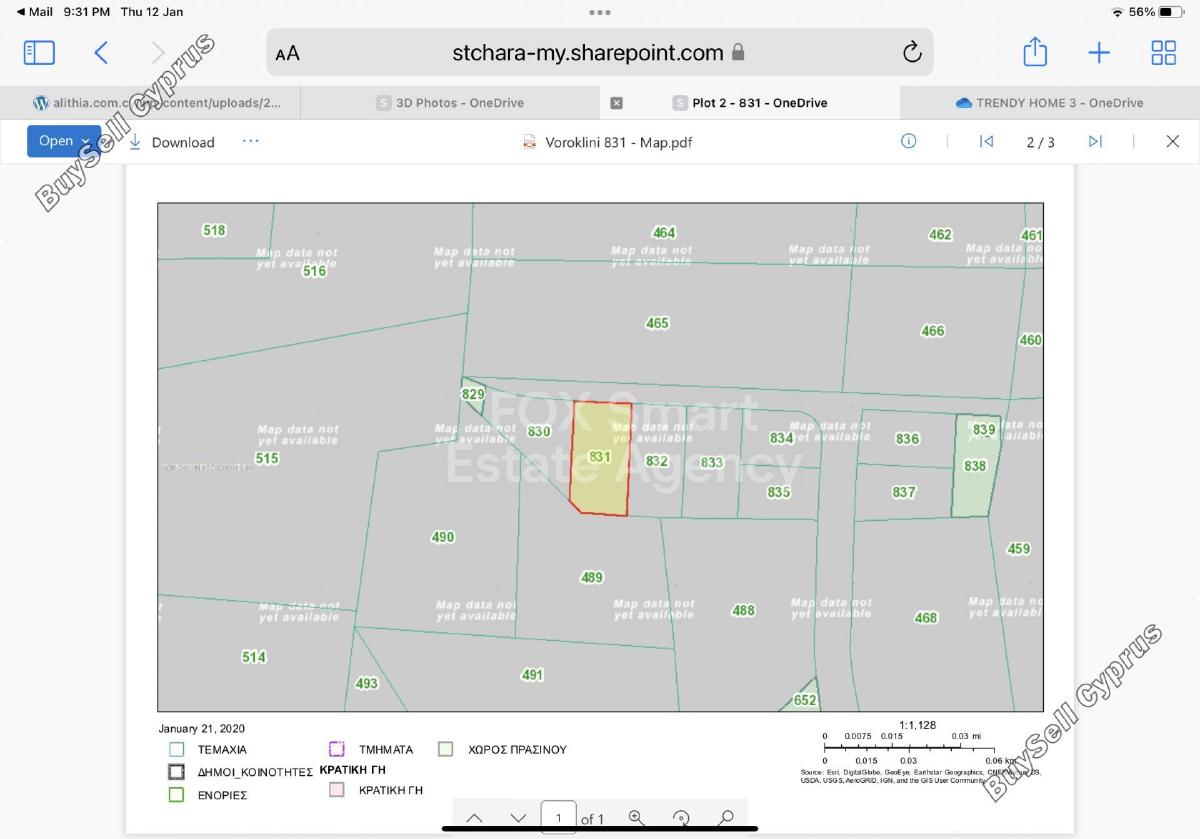This screenshot has width=1200, height=839.
Task: Click the ΧΩΡΟΣ ΠΡΑΣΙΝΟΥ legend swatch
Action: [446, 749]
